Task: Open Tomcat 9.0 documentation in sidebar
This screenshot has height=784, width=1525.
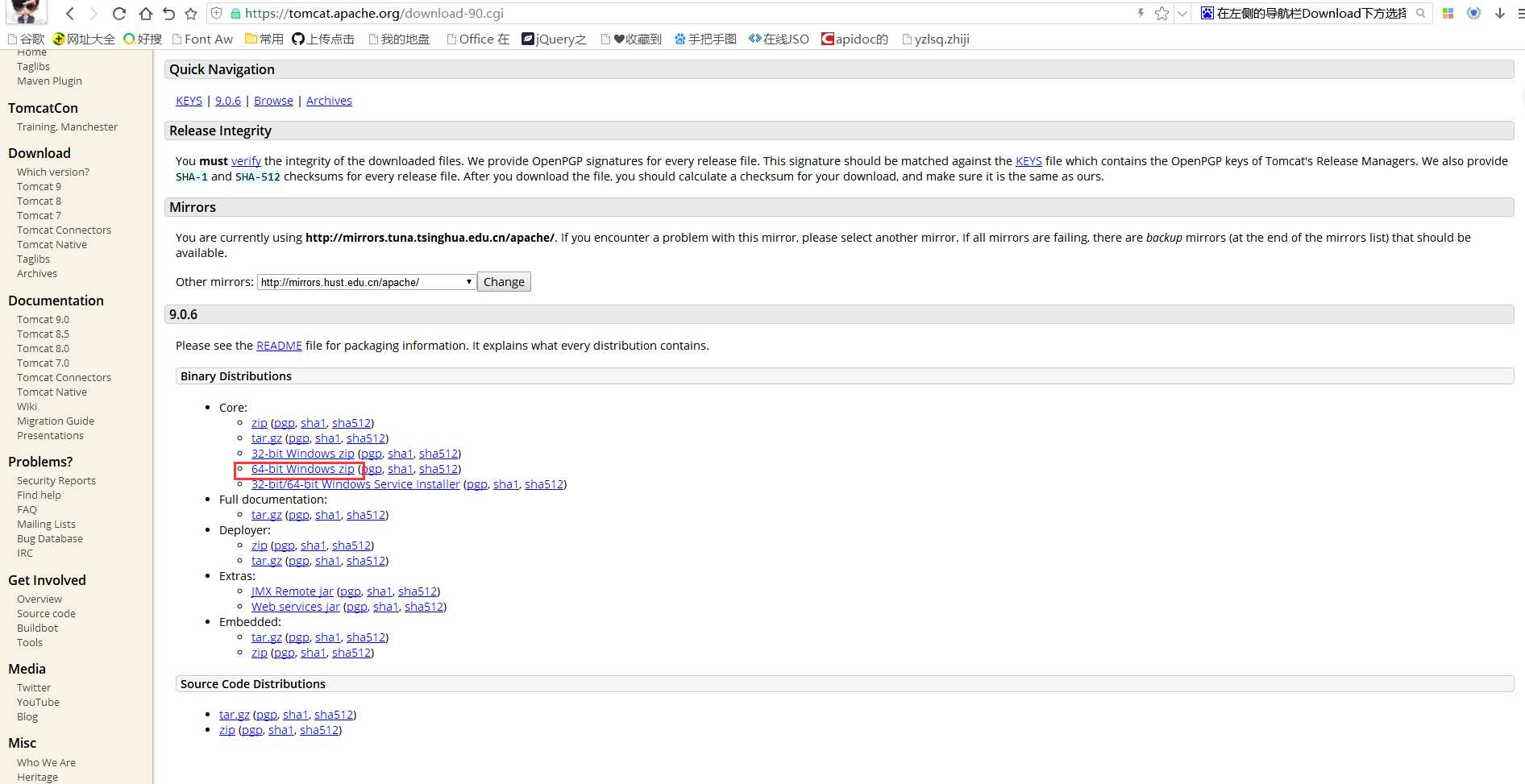Action: coord(43,319)
